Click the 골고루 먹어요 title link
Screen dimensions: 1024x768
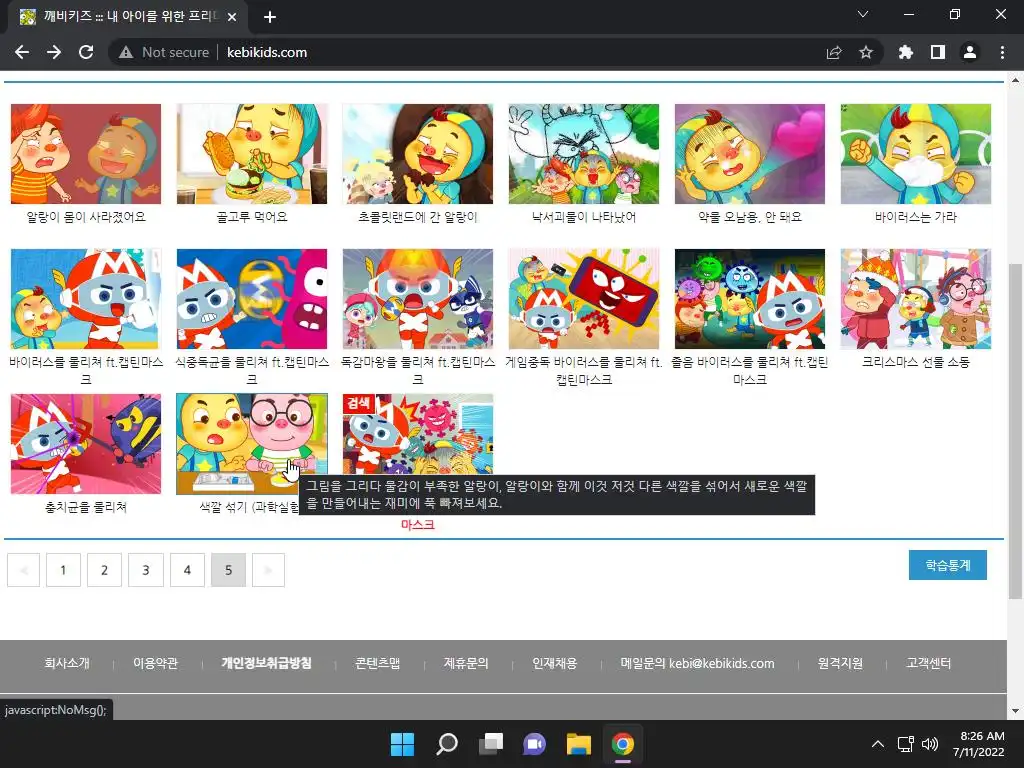(251, 217)
